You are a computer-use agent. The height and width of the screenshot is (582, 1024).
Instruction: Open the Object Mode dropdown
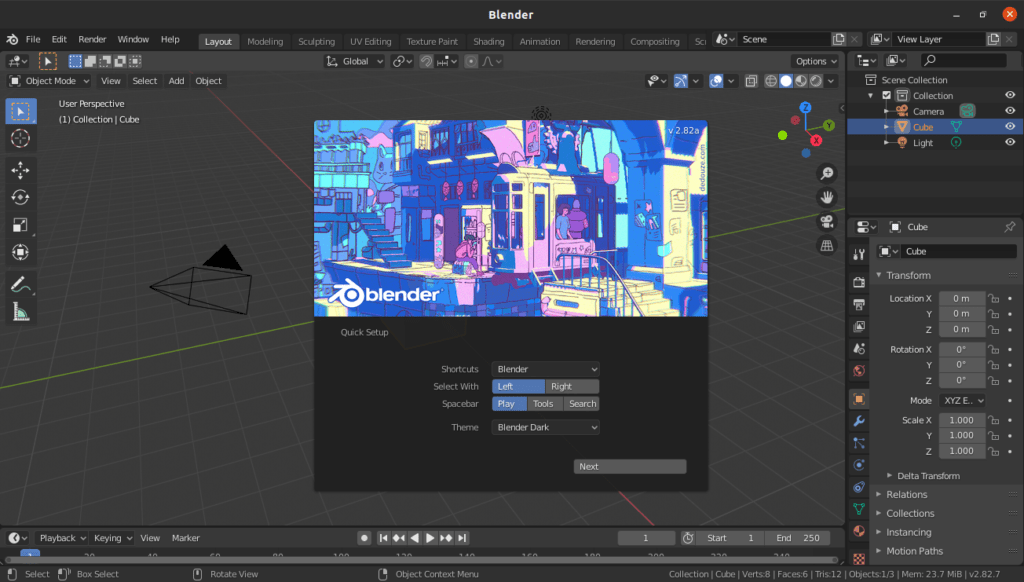point(49,81)
